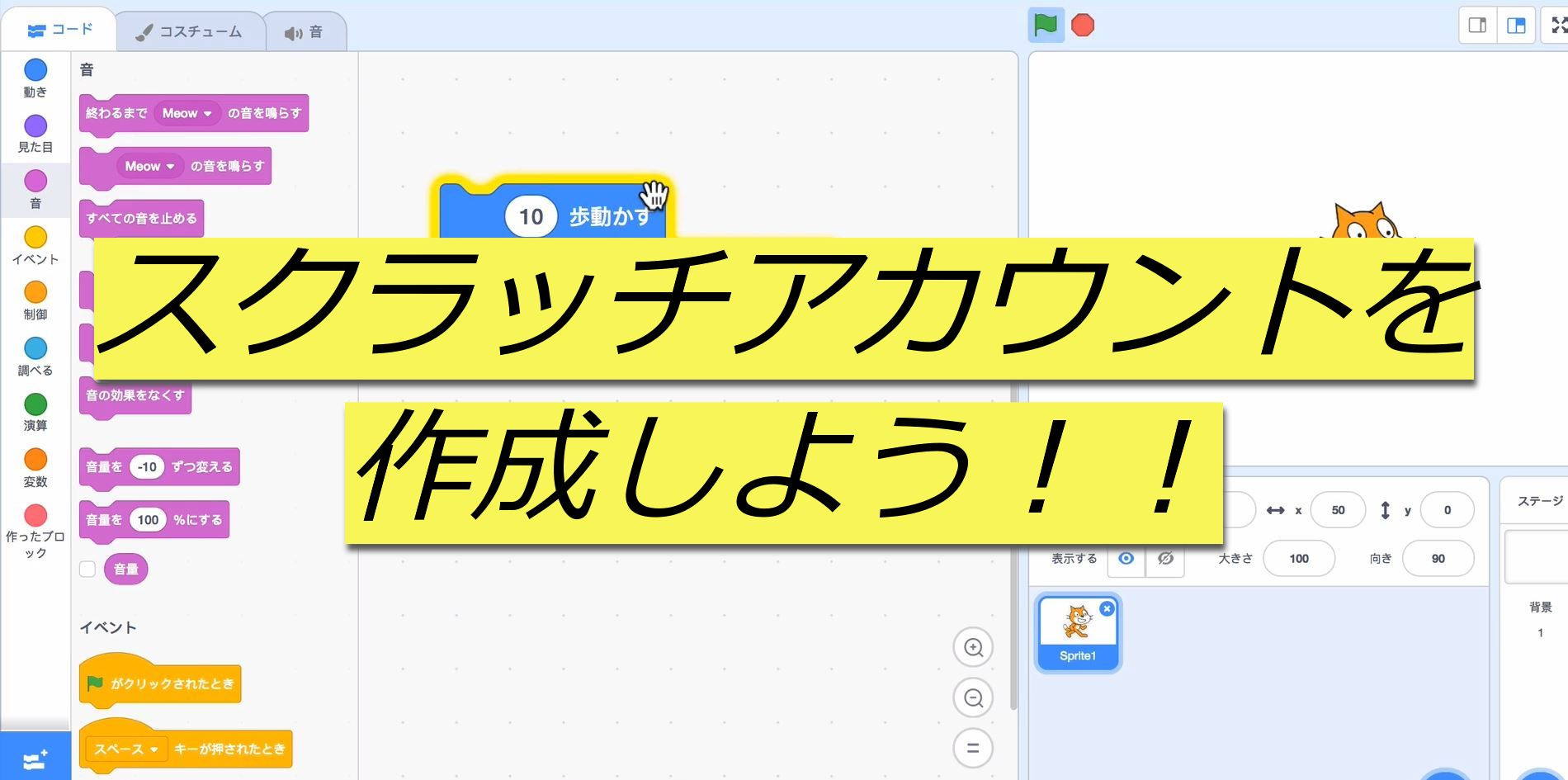The width and height of the screenshot is (1568, 780).
Task: Open the コスチューム tab
Action: [190, 32]
